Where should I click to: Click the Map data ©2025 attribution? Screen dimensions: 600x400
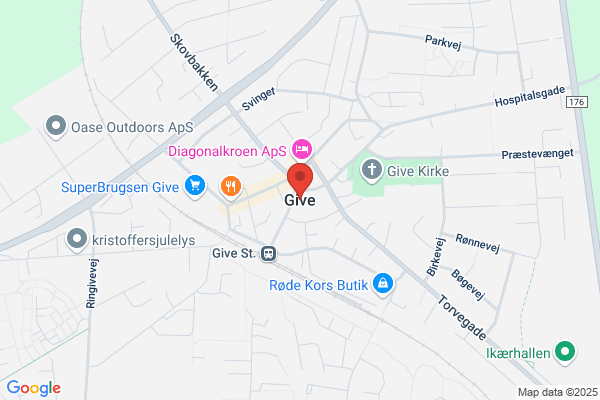[x=558, y=392]
